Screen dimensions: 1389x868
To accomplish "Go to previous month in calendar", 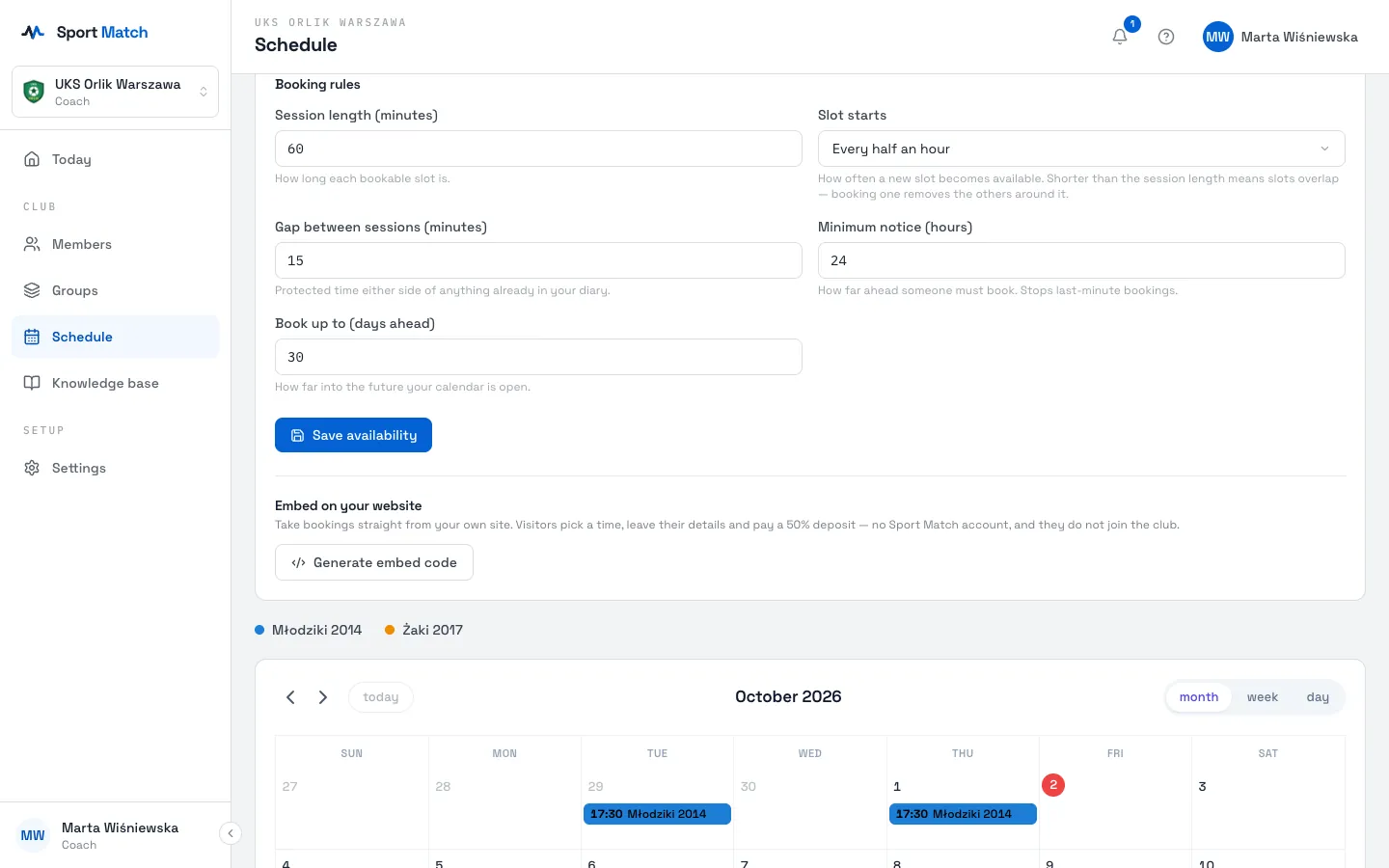I will click(290, 697).
